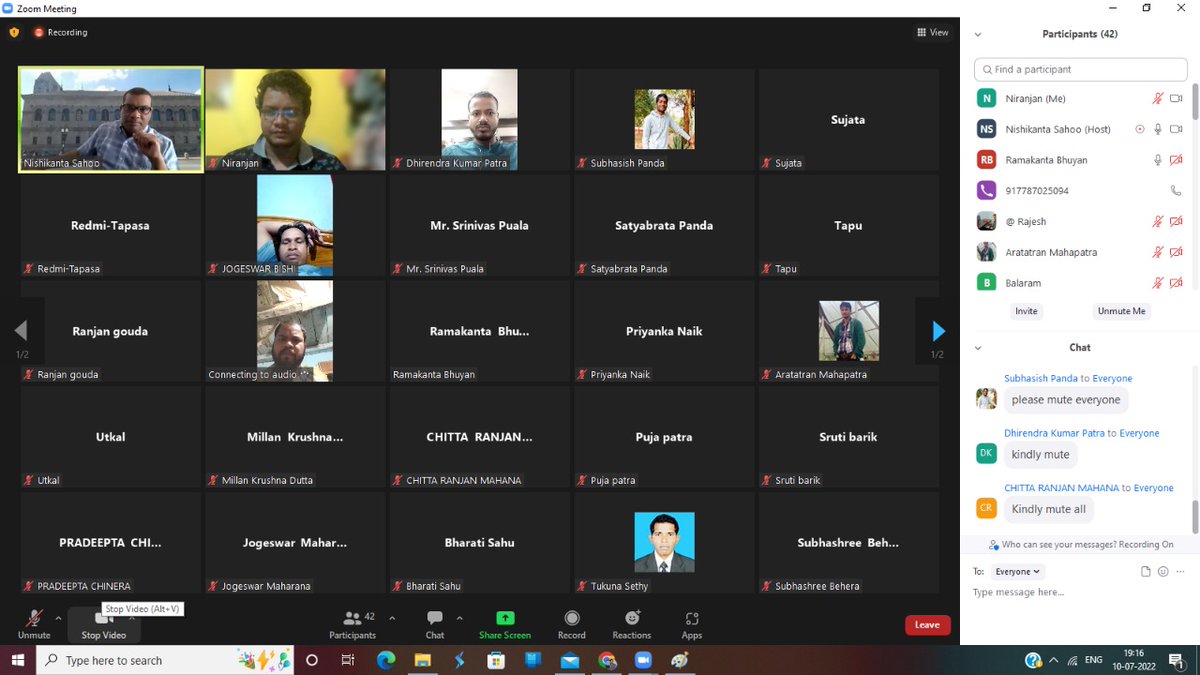Click the Find a participant search field
Screen dimensions: 1200x675
[x=1080, y=69]
